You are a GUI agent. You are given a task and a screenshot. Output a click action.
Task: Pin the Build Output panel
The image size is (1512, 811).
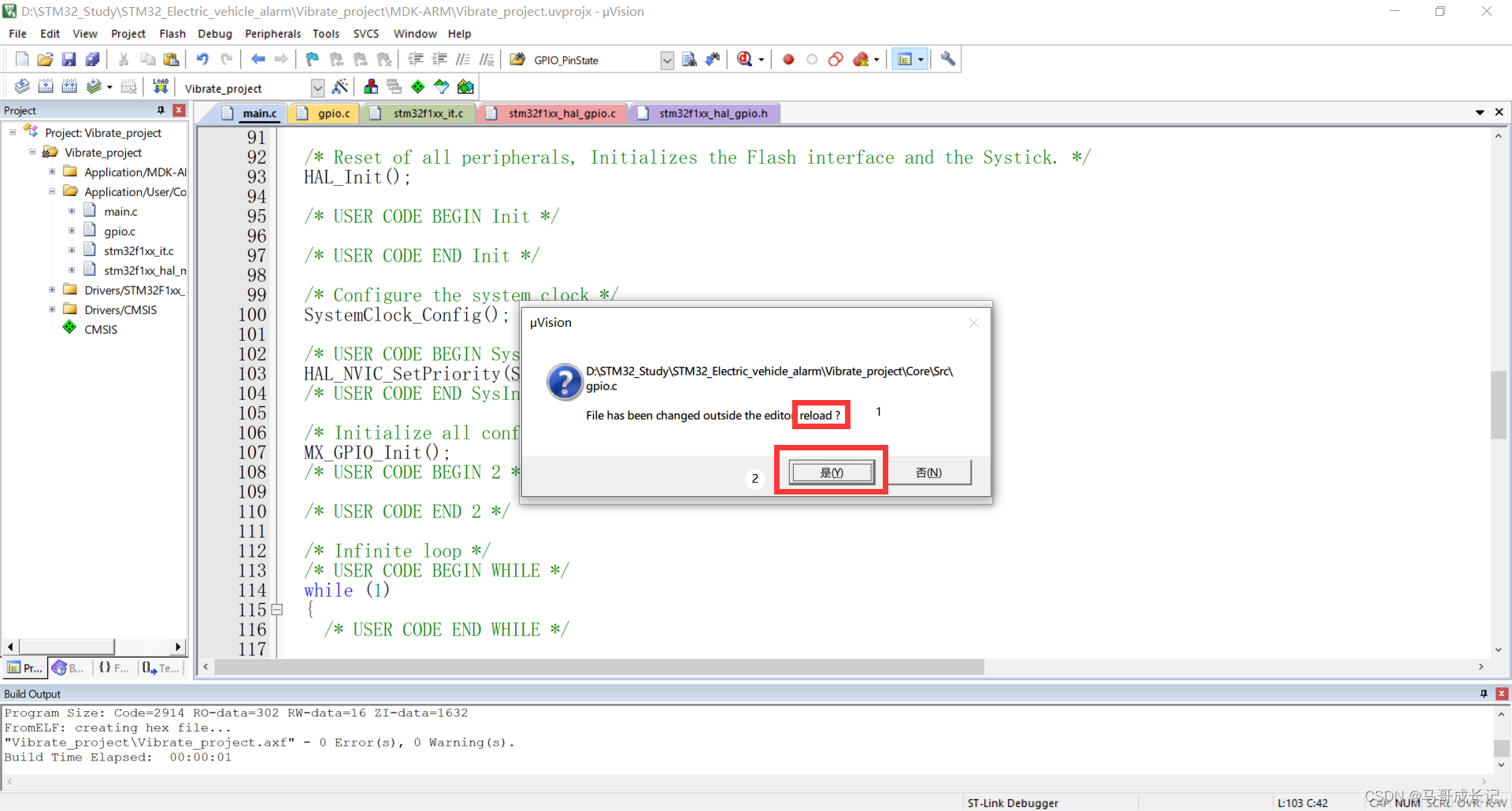(x=1484, y=694)
